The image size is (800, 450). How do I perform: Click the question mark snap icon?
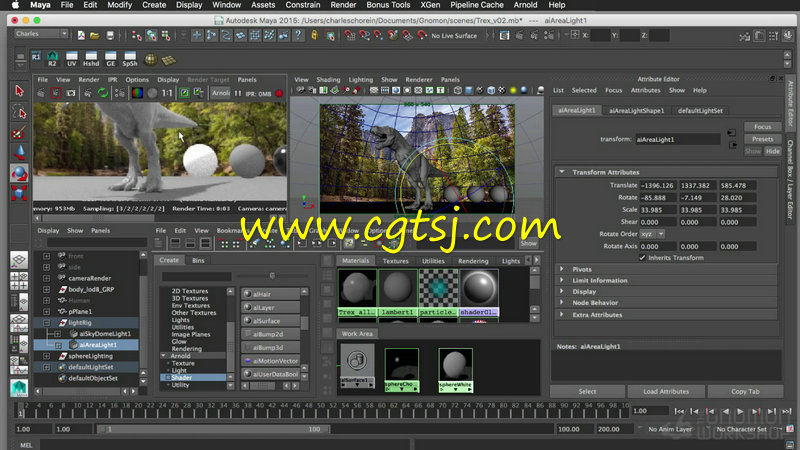click(298, 35)
